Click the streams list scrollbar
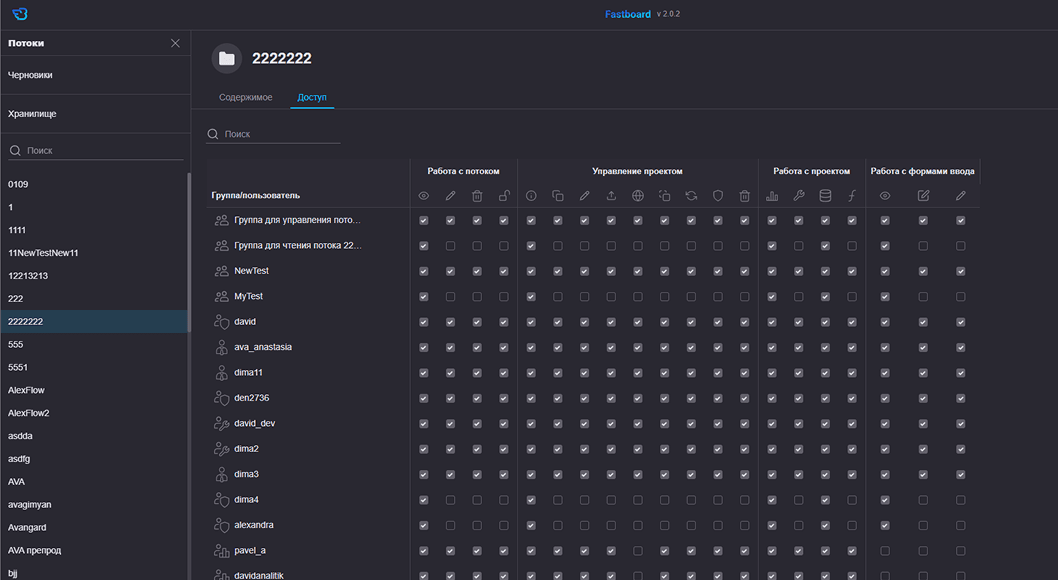Viewport: 1058px width, 580px height. point(189,252)
